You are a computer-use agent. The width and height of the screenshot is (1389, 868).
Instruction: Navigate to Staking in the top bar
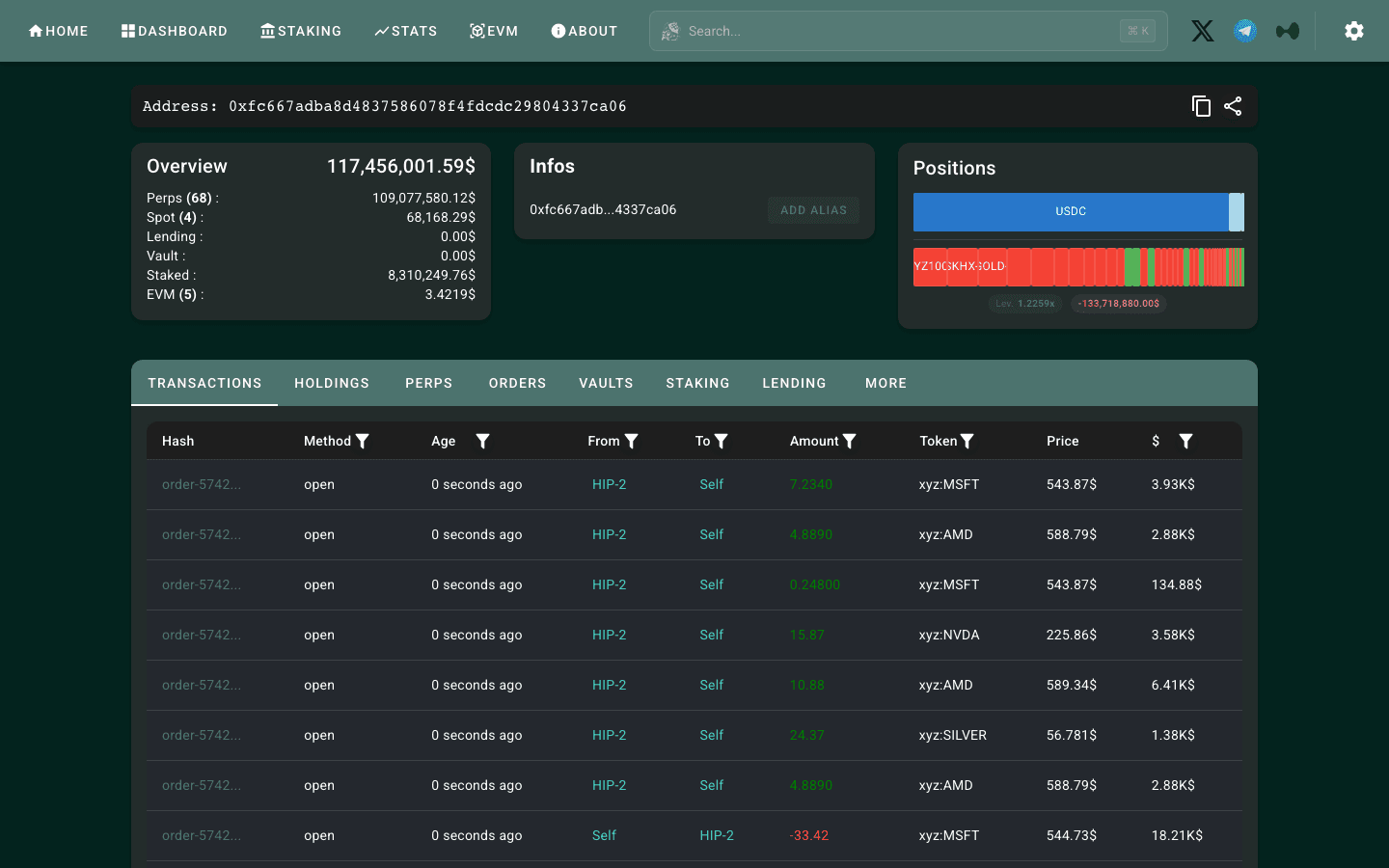[301, 31]
